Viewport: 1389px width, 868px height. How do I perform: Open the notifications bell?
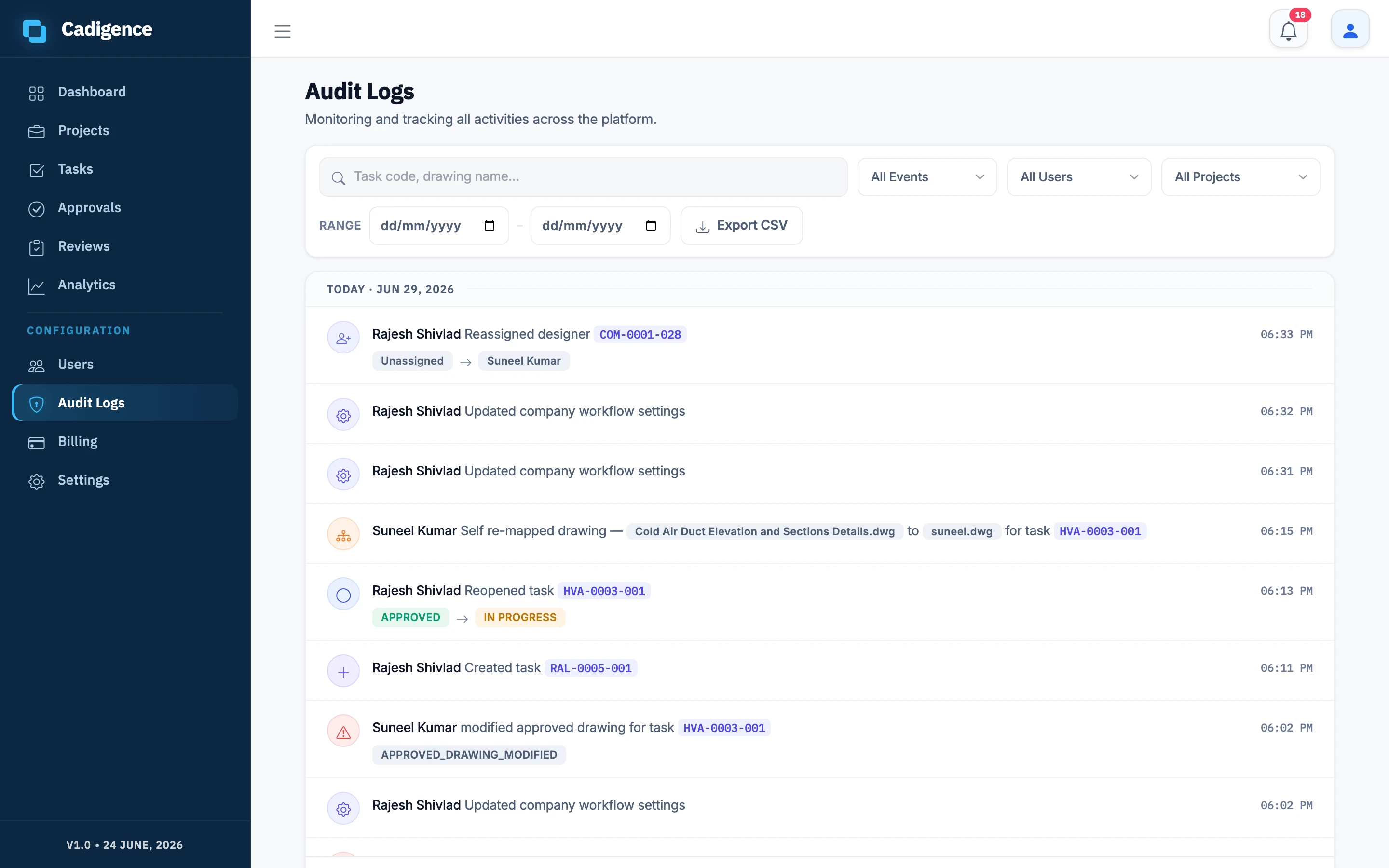[x=1289, y=30]
